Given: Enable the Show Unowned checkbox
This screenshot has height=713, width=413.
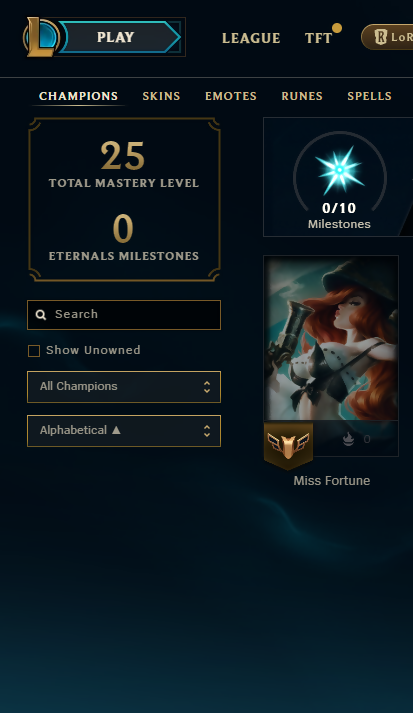Looking at the screenshot, I should point(34,351).
